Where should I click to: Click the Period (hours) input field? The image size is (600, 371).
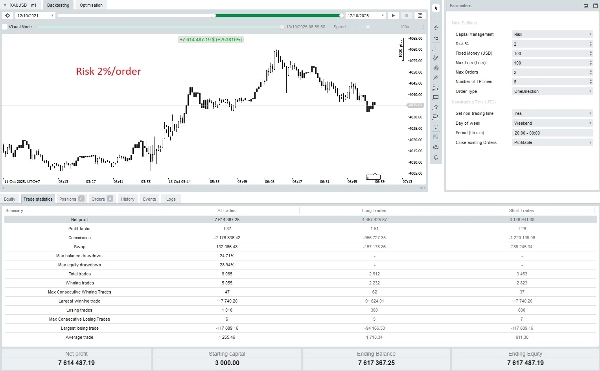click(553, 133)
